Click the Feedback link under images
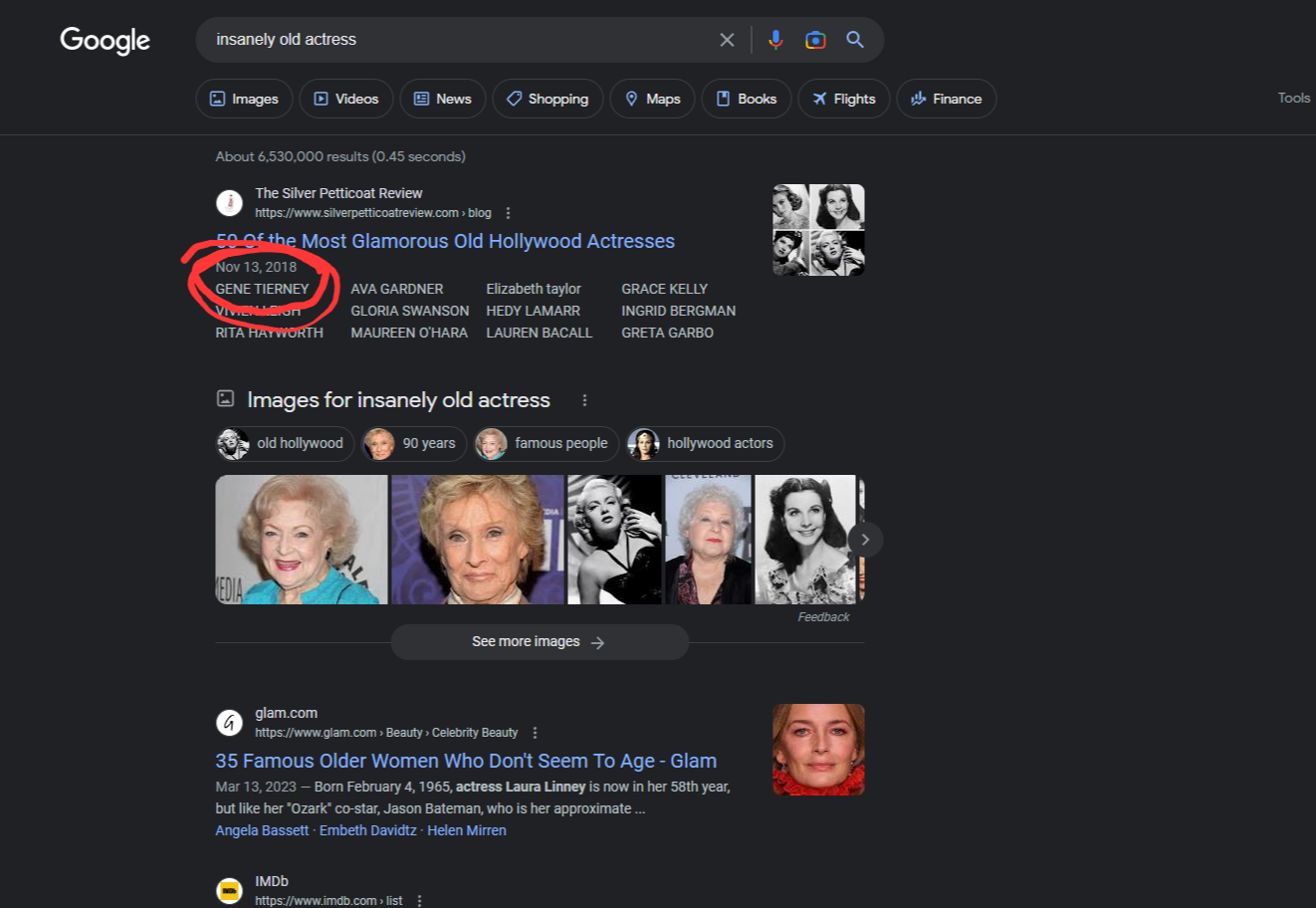 pyautogui.click(x=823, y=617)
